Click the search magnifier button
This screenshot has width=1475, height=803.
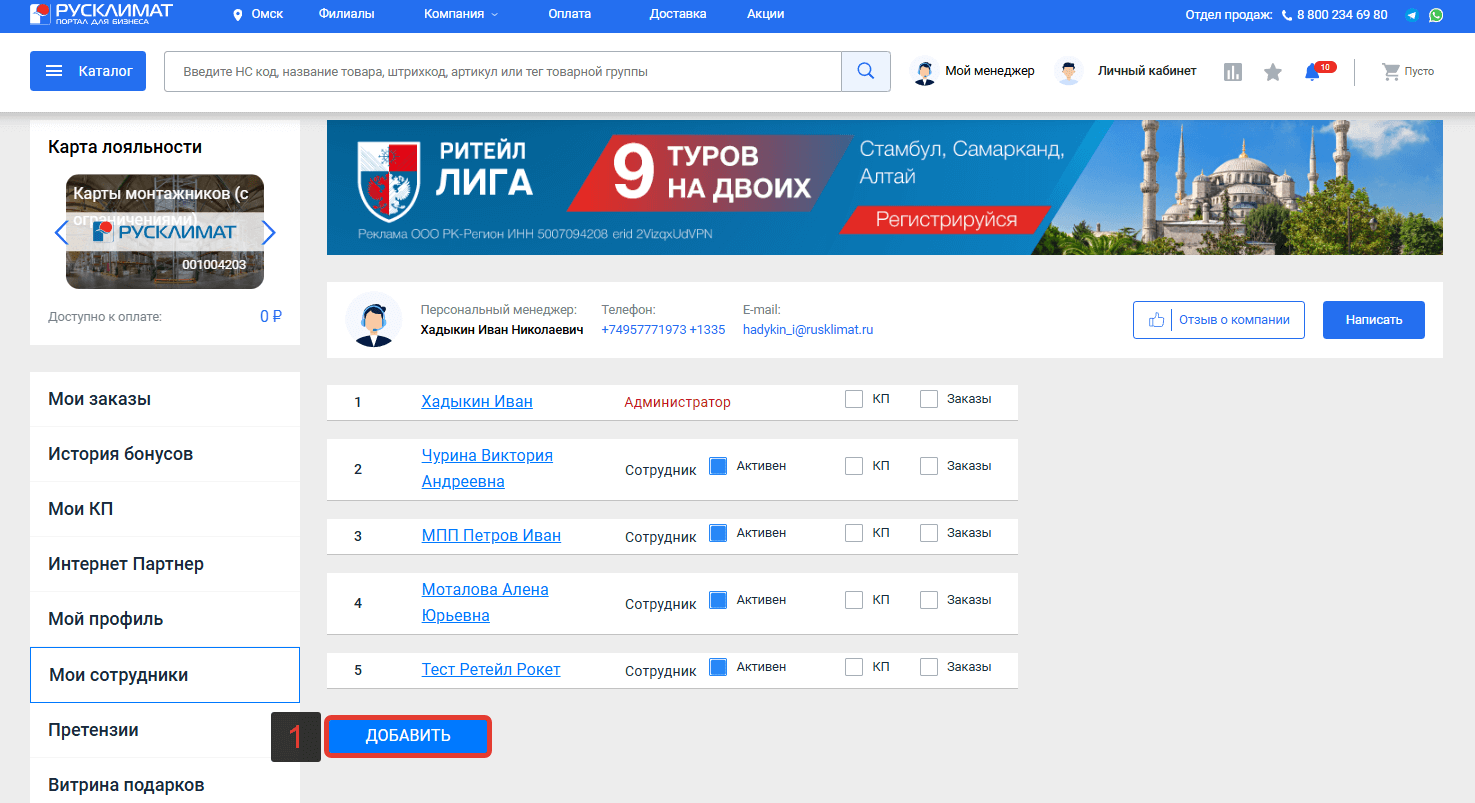click(x=866, y=71)
